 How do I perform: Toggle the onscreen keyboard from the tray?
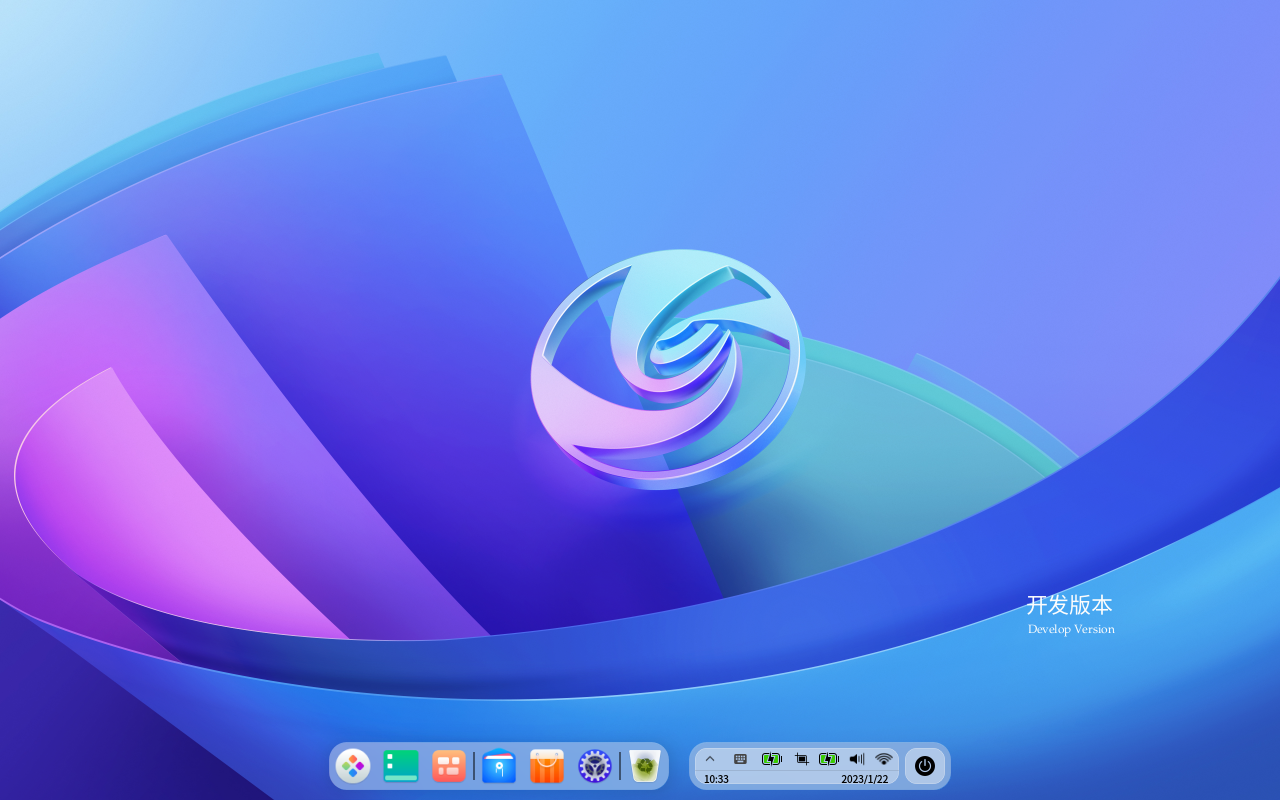[x=740, y=758]
